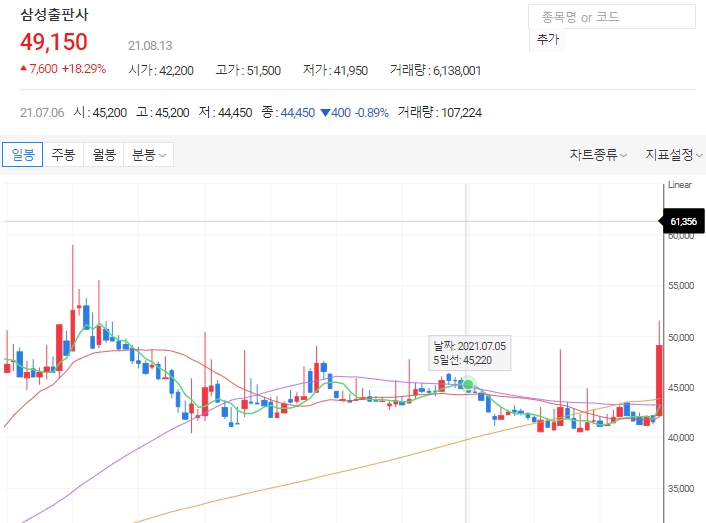This screenshot has width=706, height=523.
Task: Select the 일봉 daily chart tab
Action: tap(23, 154)
